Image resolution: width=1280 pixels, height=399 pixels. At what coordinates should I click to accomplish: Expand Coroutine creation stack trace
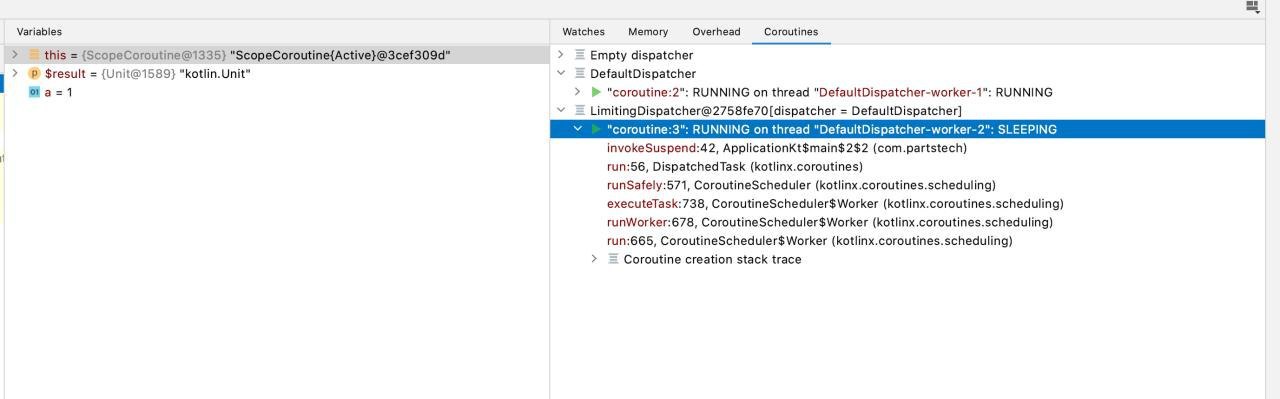(x=594, y=259)
